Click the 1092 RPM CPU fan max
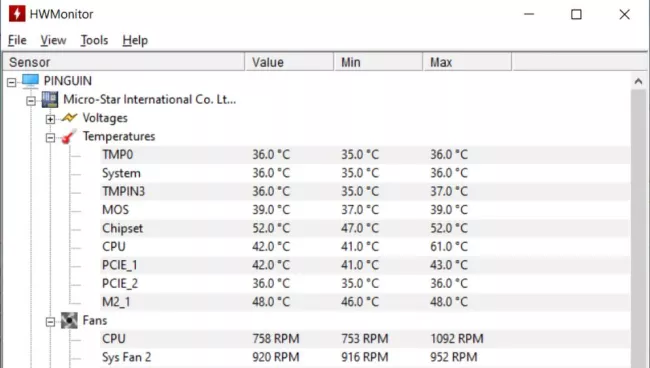 click(457, 339)
